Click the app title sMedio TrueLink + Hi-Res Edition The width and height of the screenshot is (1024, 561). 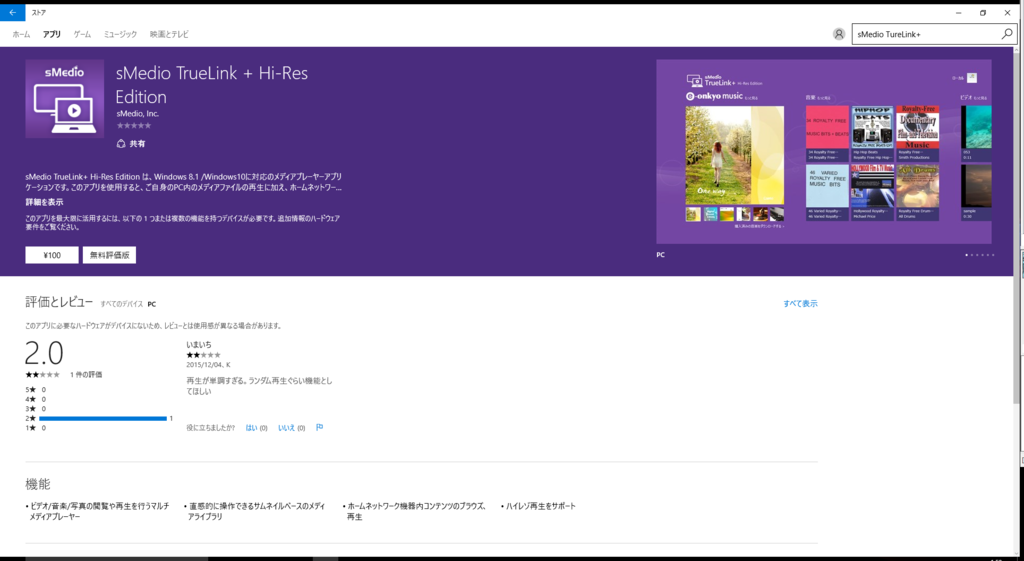(x=212, y=85)
